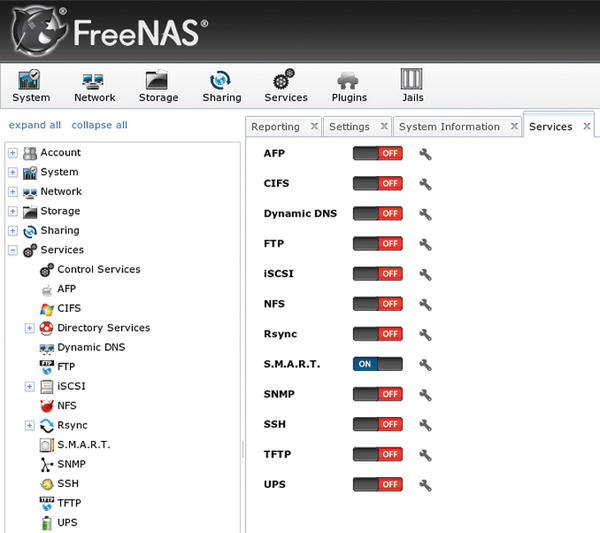Open iSCSI settings wrench icon
The height and width of the screenshot is (533, 600).
click(425, 275)
